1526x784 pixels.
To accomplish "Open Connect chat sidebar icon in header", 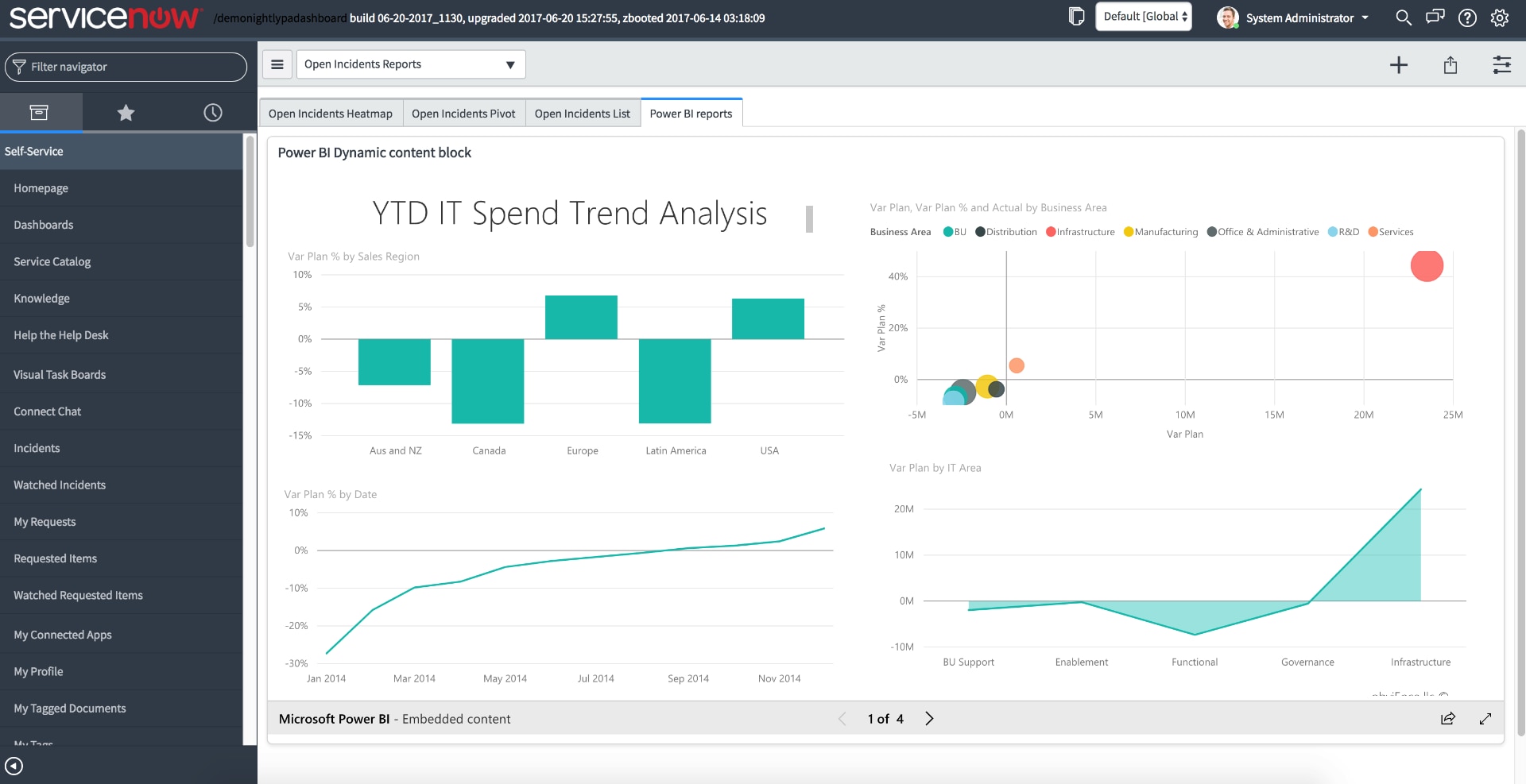I will (x=1435, y=17).
